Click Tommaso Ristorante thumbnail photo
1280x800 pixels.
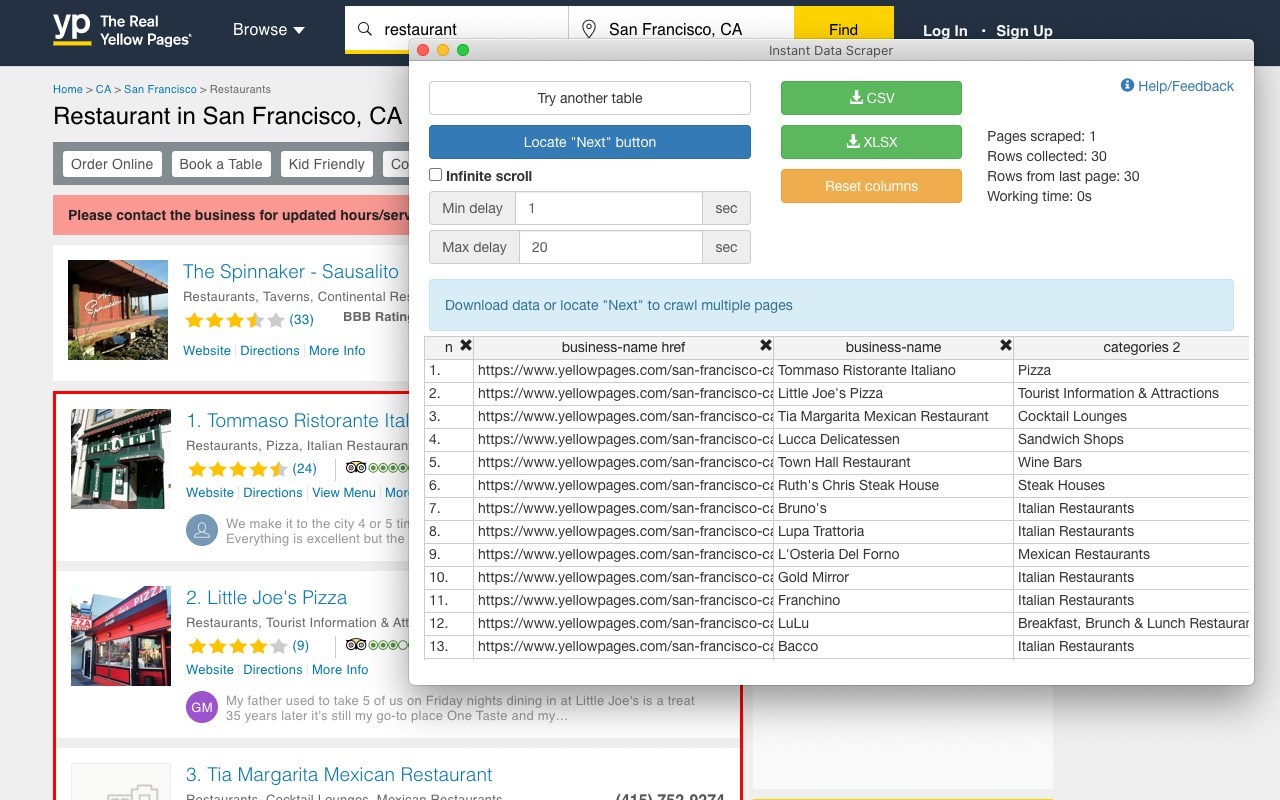coord(121,459)
